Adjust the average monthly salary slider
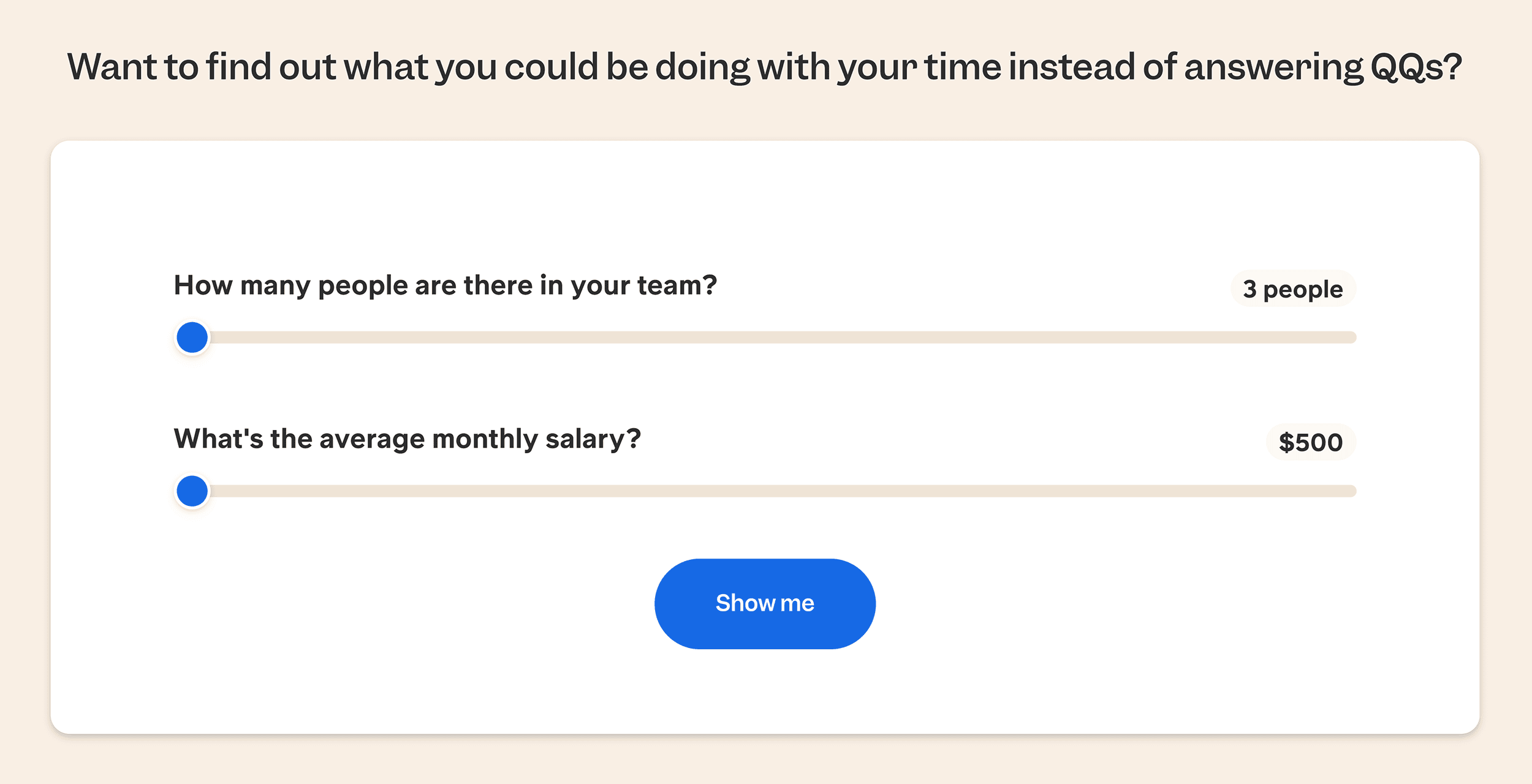Viewport: 1532px width, 784px height. coord(193,490)
